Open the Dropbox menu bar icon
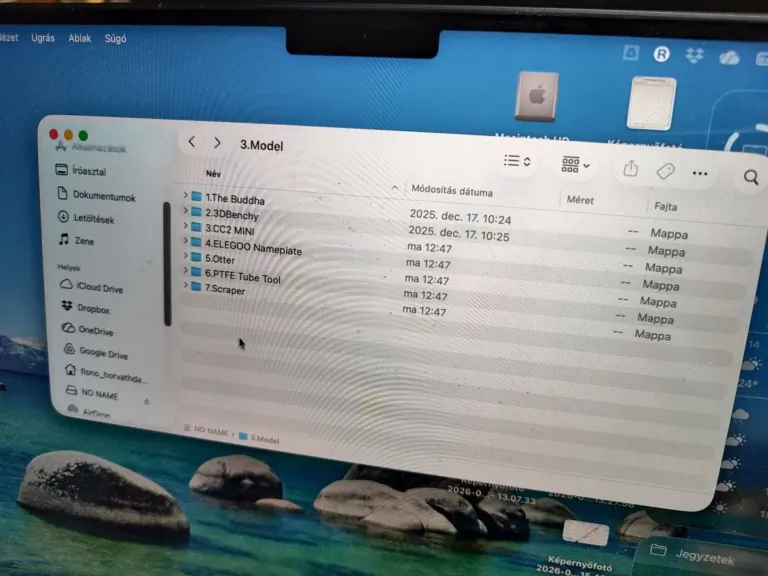The image size is (768, 576). [x=694, y=55]
